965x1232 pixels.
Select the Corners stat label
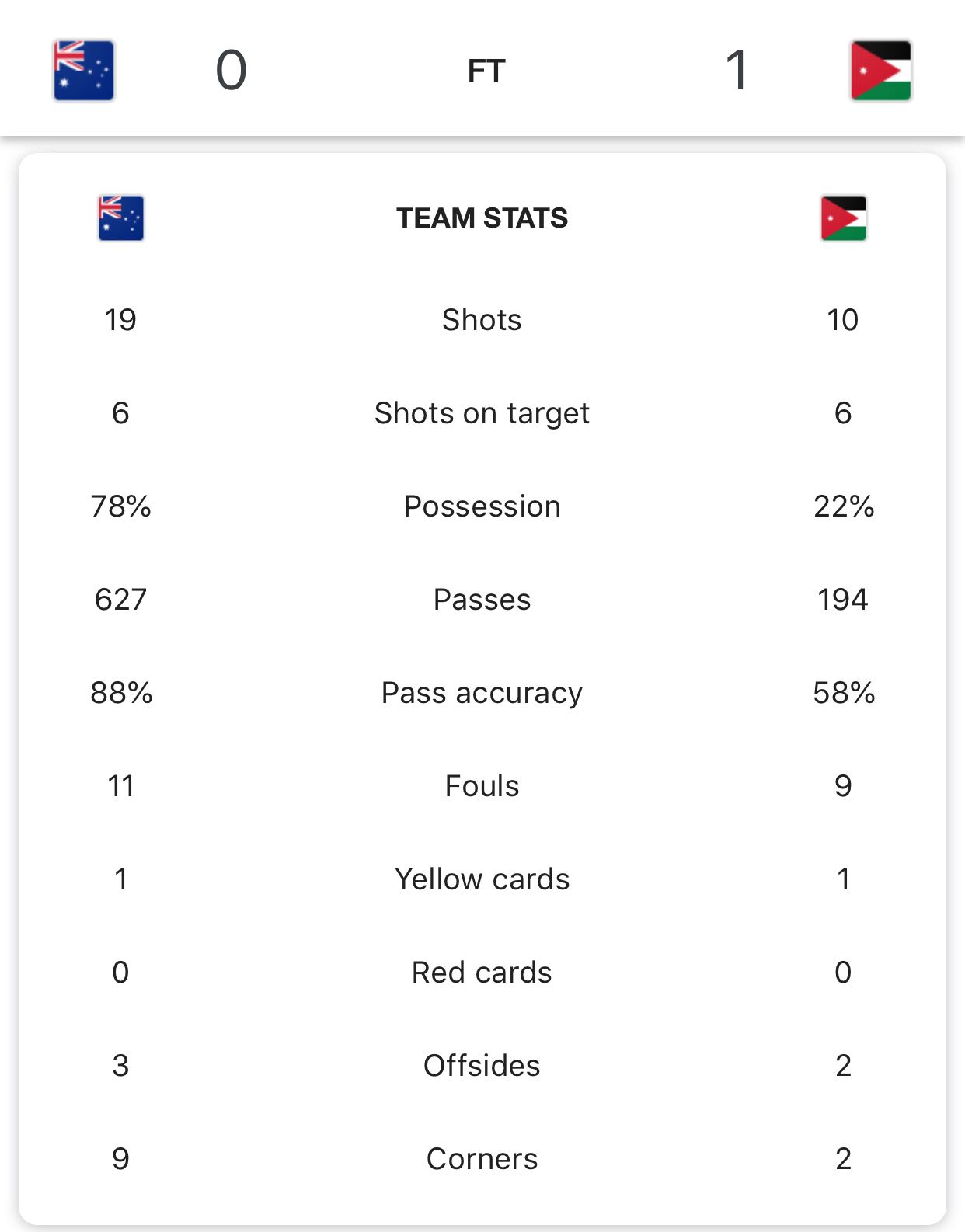point(482,1159)
